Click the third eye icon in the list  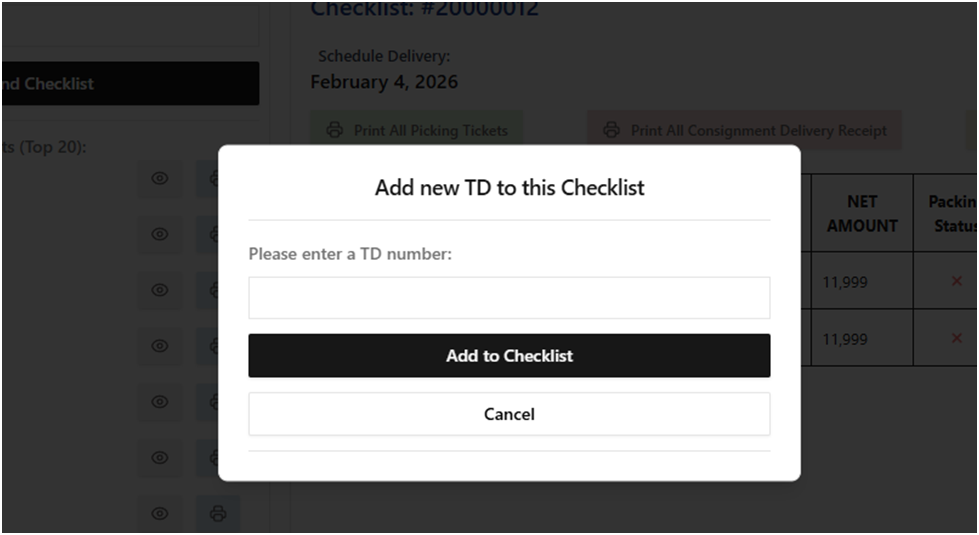coord(160,290)
